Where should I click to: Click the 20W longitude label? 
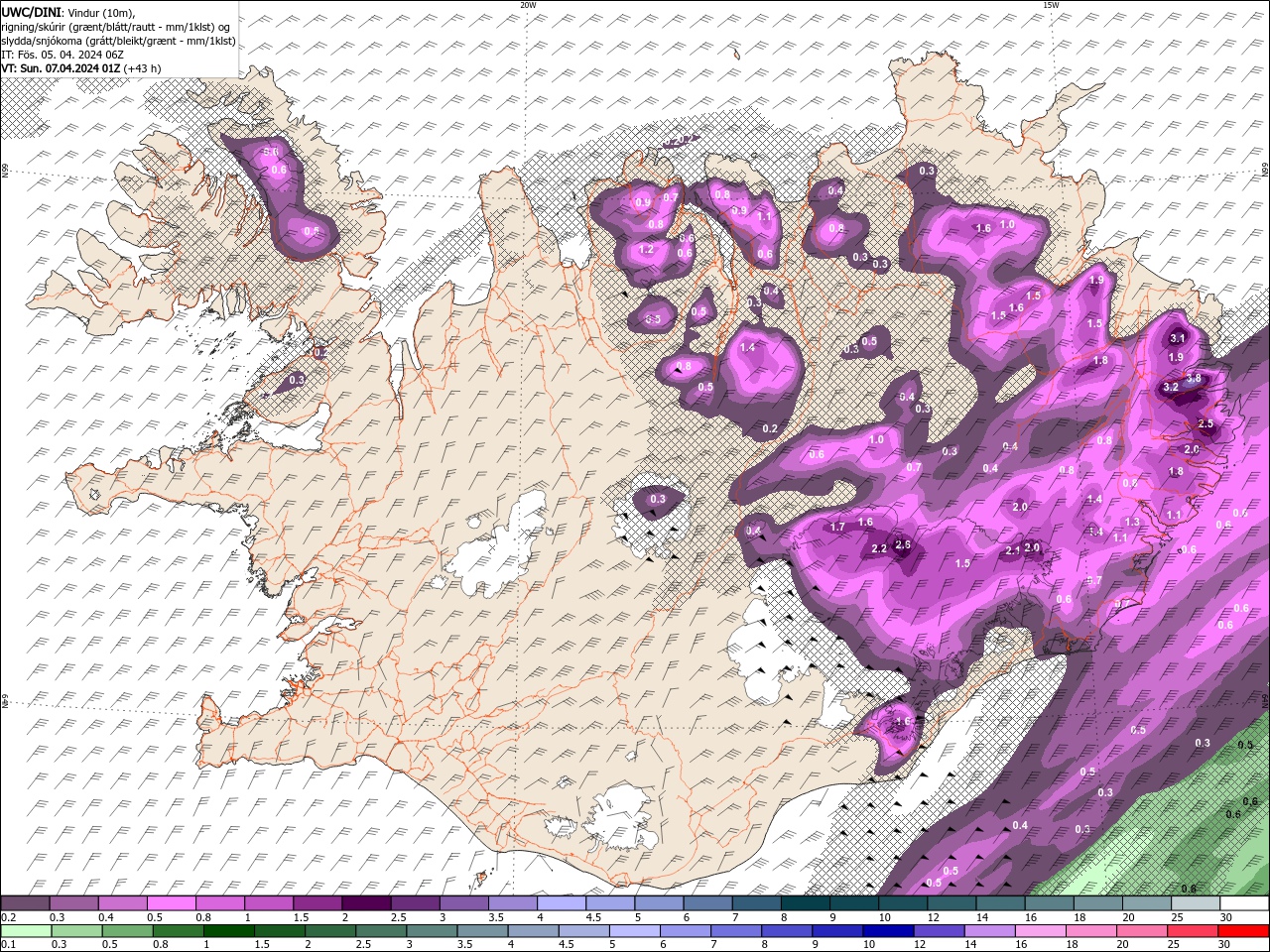[x=528, y=5]
